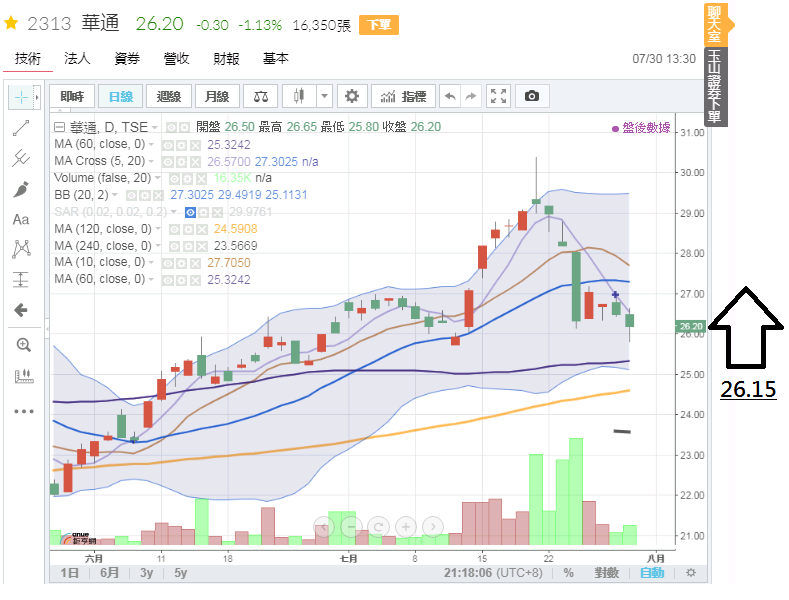Click the orange 下單 order button
Viewport: 789px width, 600px height.
coord(375,24)
